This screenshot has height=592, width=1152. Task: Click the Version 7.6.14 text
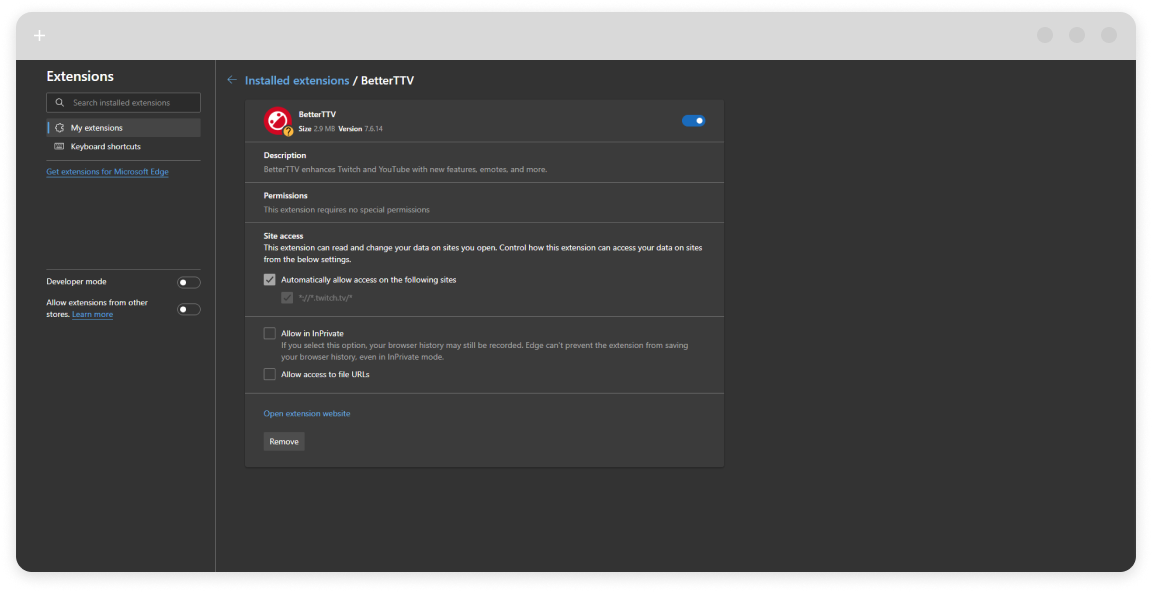(360, 129)
